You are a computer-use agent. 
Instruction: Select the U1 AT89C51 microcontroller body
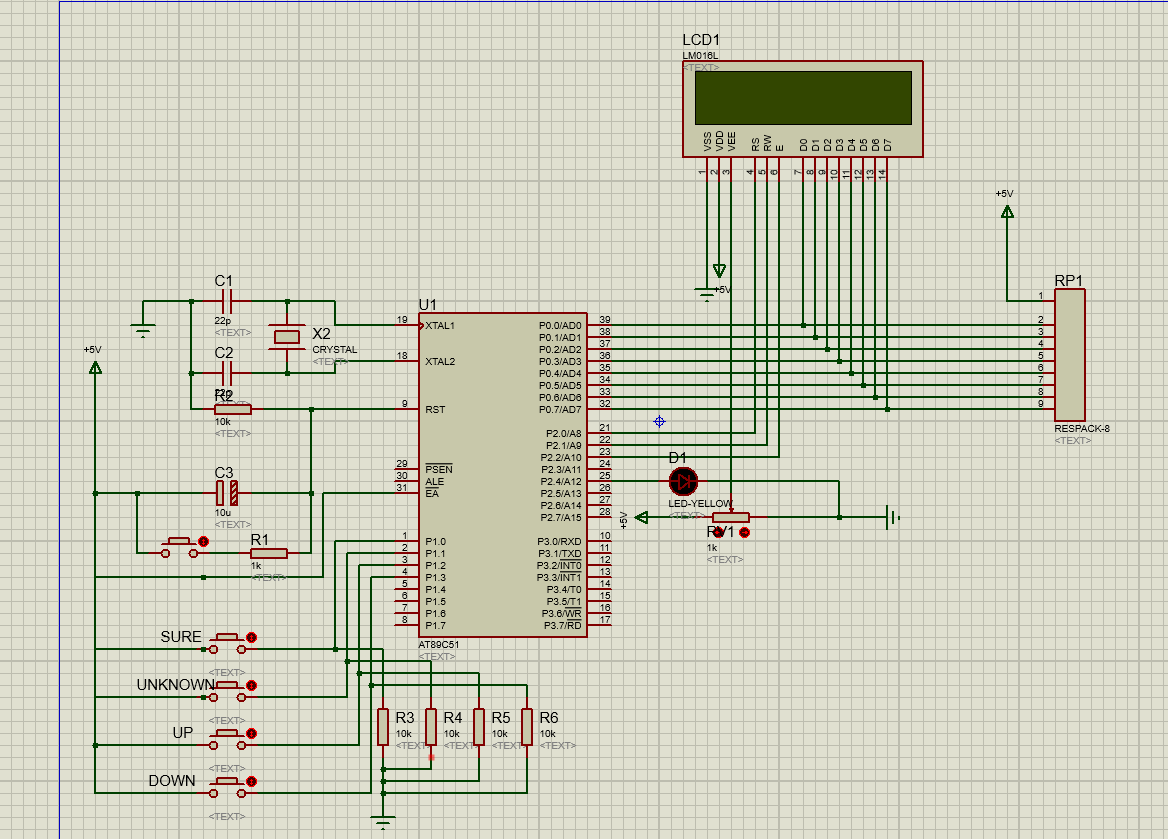click(x=503, y=475)
